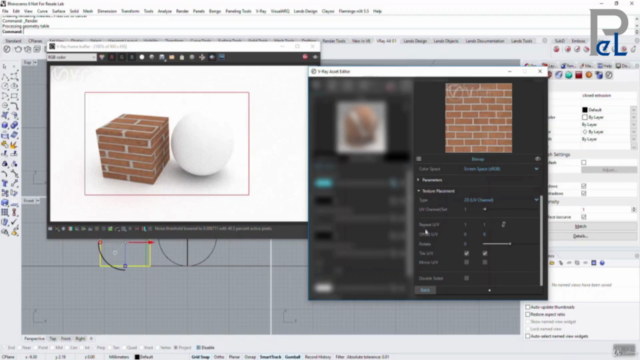The image size is (640, 360).
Task: Clear image using frame buffer clipboard icon
Action: pyautogui.click(x=182, y=57)
